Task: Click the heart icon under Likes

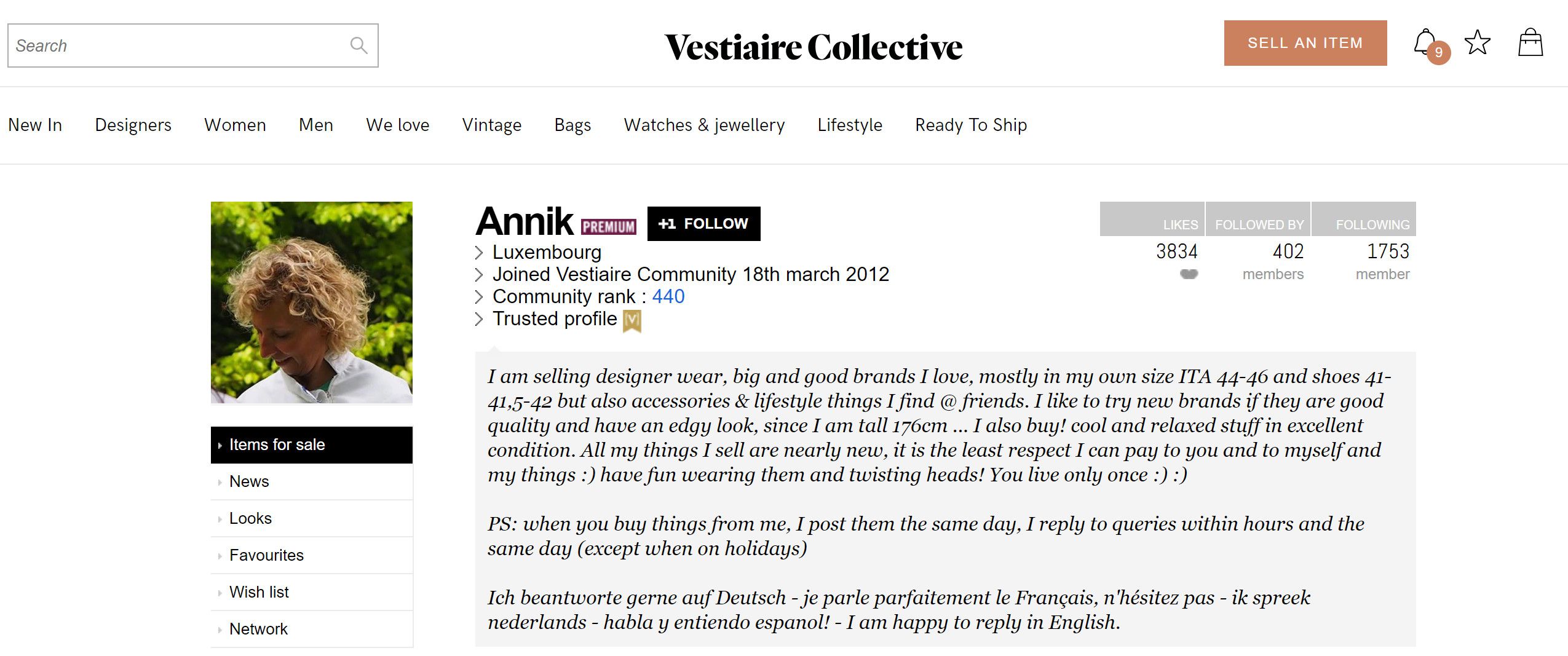Action: [1189, 274]
